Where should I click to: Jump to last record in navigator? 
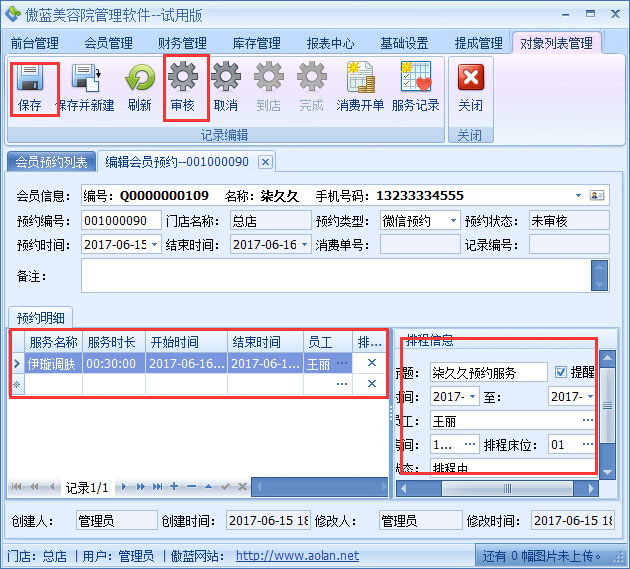(158, 487)
